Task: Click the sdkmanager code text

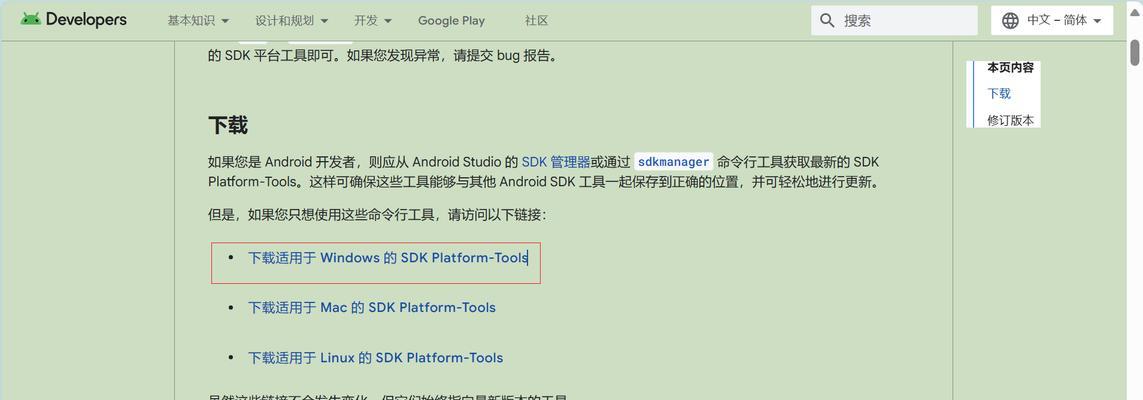Action: pyautogui.click(x=674, y=162)
